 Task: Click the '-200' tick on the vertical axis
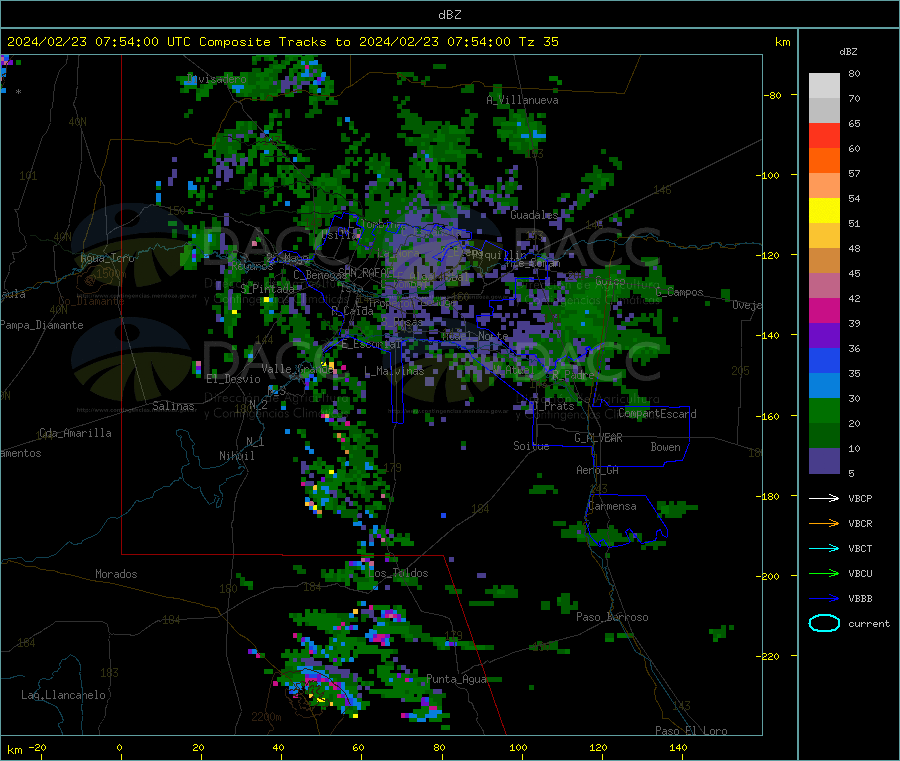pos(770,576)
